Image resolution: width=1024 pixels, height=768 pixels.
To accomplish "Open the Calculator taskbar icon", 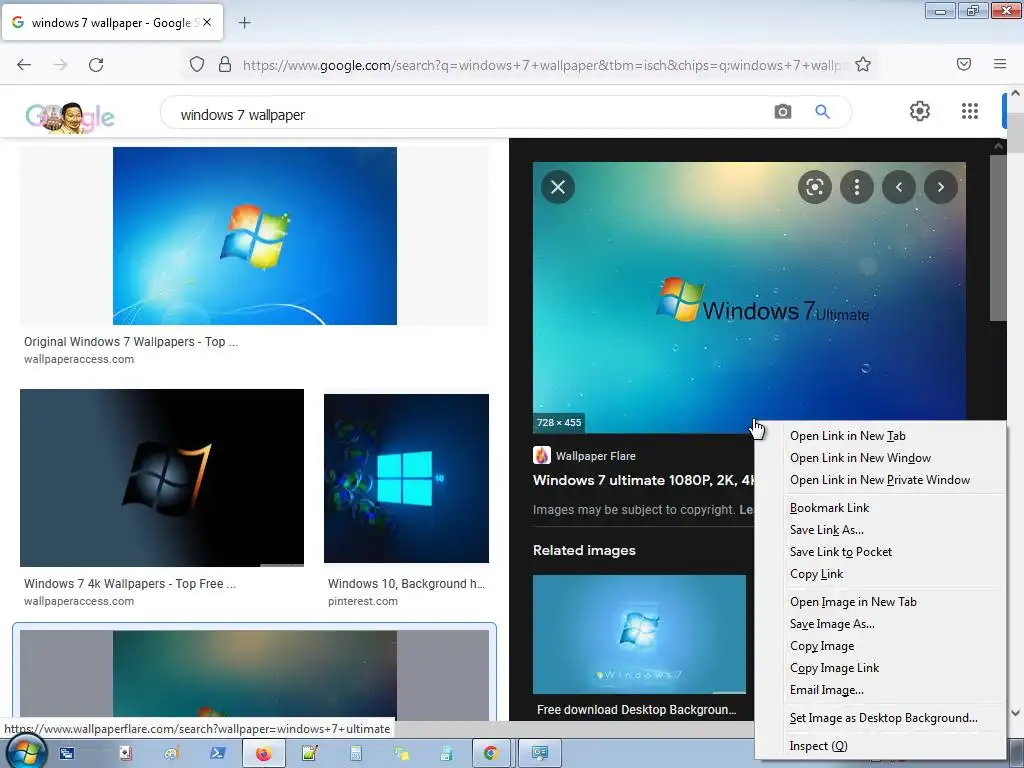I will click(x=356, y=754).
